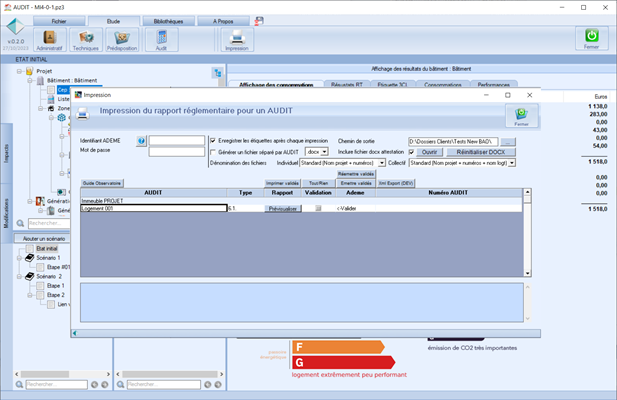Click the Projet folder icon in tree
Image resolution: width=617 pixels, height=400 pixels.
tap(30, 71)
